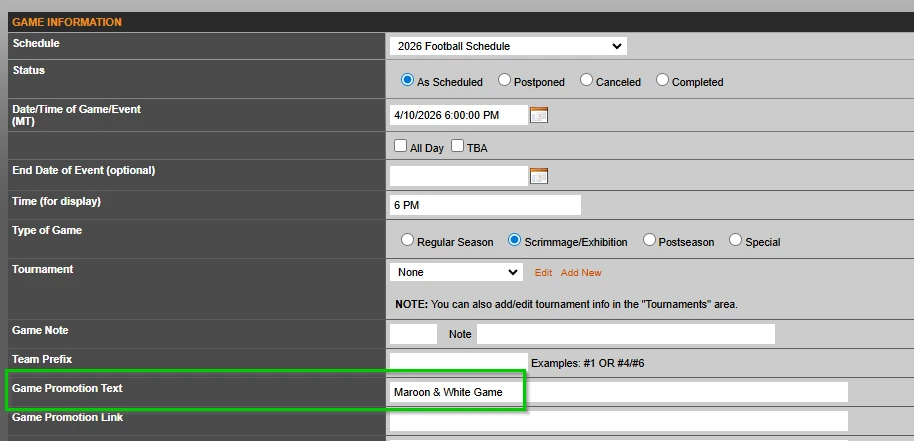Select the Canceled status
This screenshot has height=441, width=914.
coord(586,80)
